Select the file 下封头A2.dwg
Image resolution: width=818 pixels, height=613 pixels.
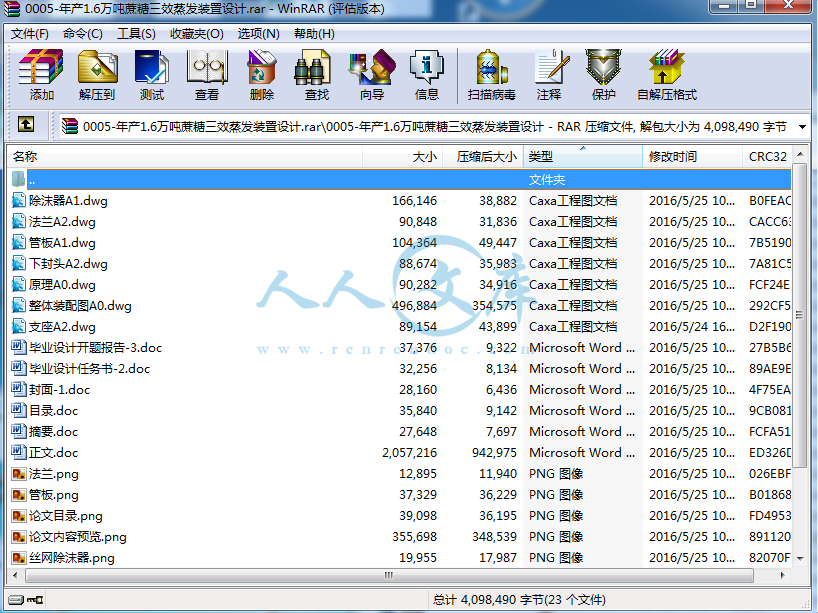(68, 264)
